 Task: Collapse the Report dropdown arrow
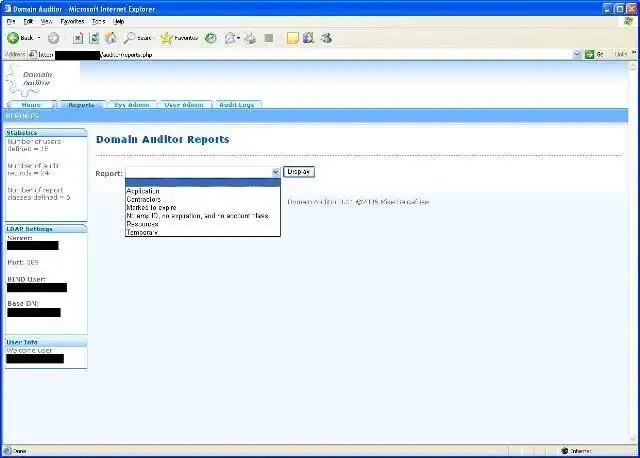click(276, 172)
